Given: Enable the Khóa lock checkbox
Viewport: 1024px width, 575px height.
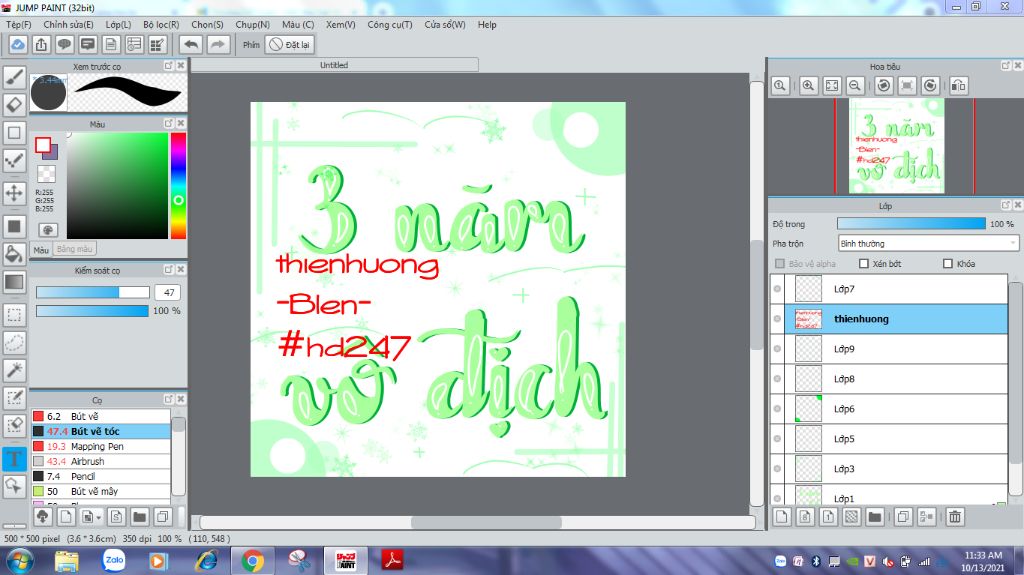Looking at the screenshot, I should point(948,263).
